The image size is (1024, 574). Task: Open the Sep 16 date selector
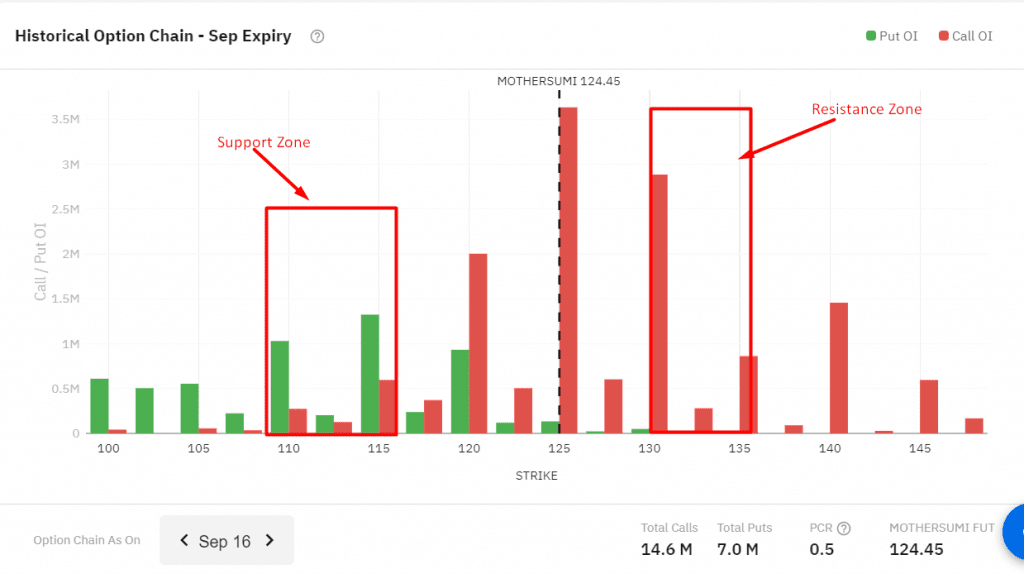click(x=227, y=540)
